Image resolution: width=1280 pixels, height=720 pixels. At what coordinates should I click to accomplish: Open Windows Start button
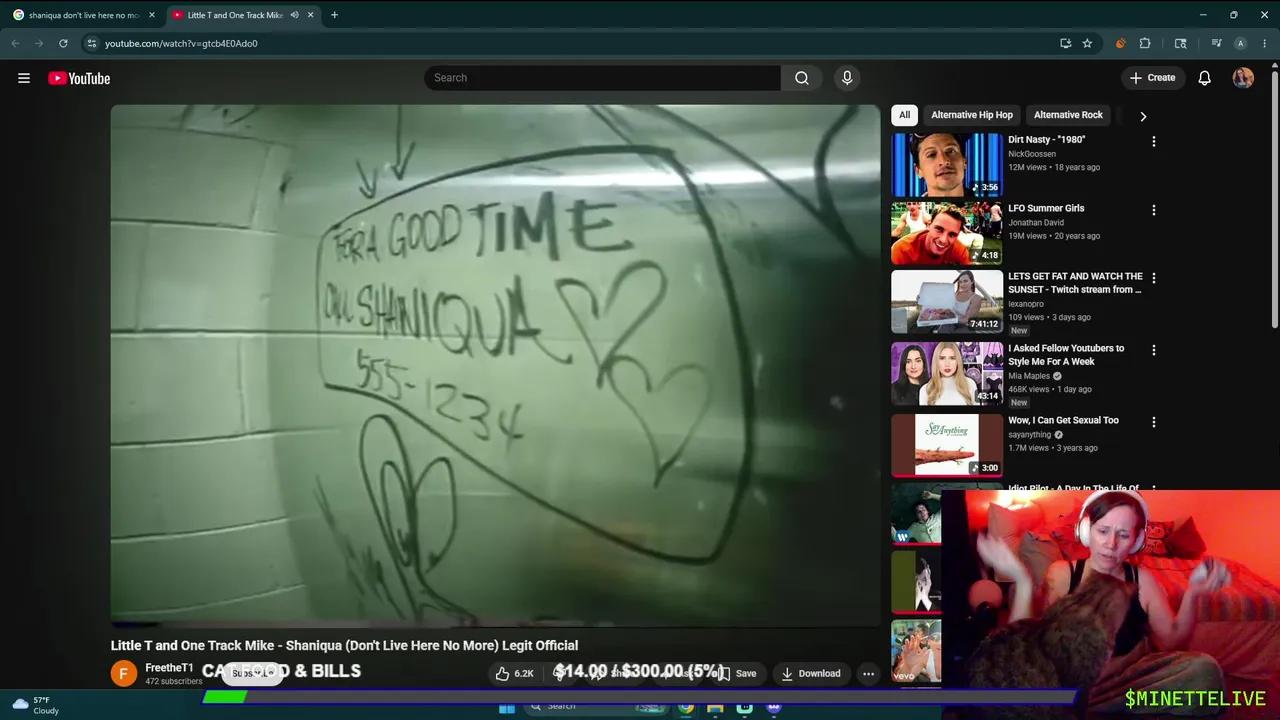coord(507,707)
